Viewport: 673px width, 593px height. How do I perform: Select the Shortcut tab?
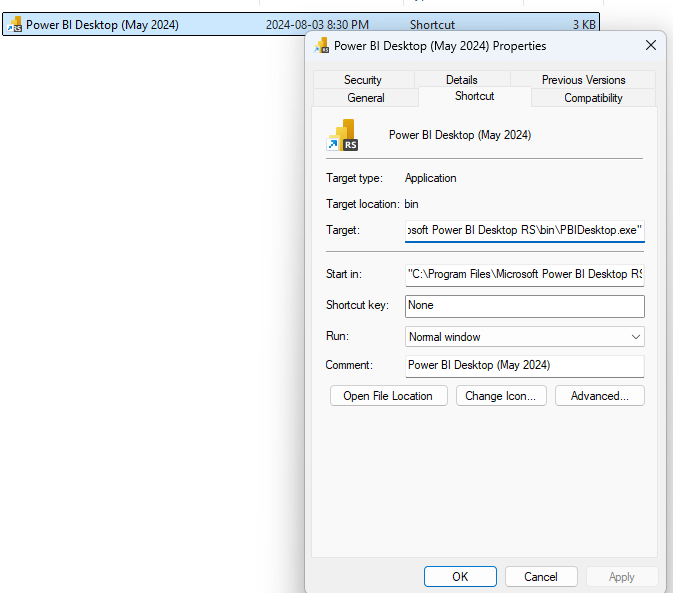tap(474, 96)
